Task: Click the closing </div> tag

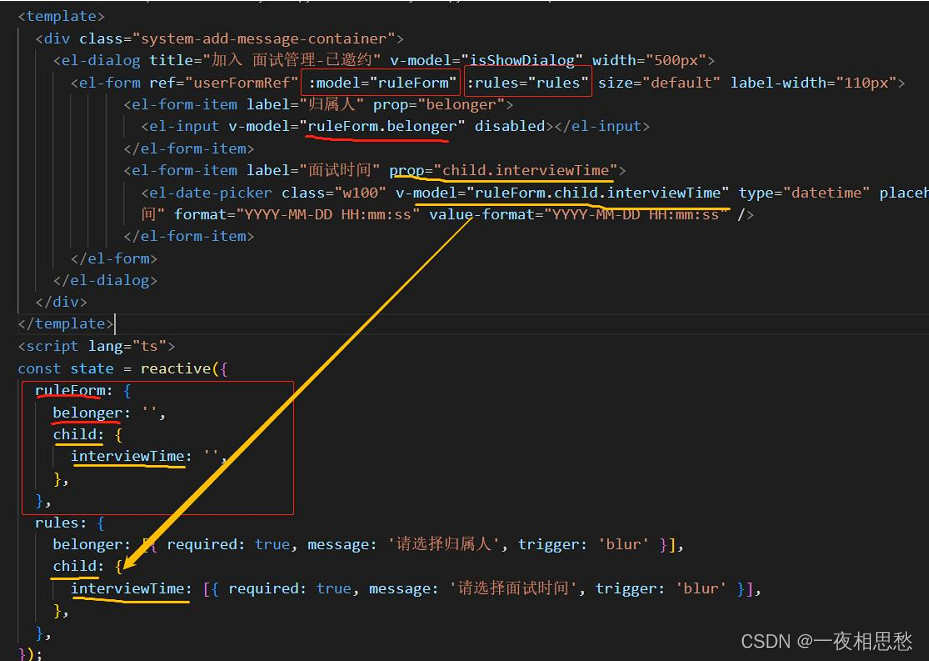Action: (x=61, y=301)
